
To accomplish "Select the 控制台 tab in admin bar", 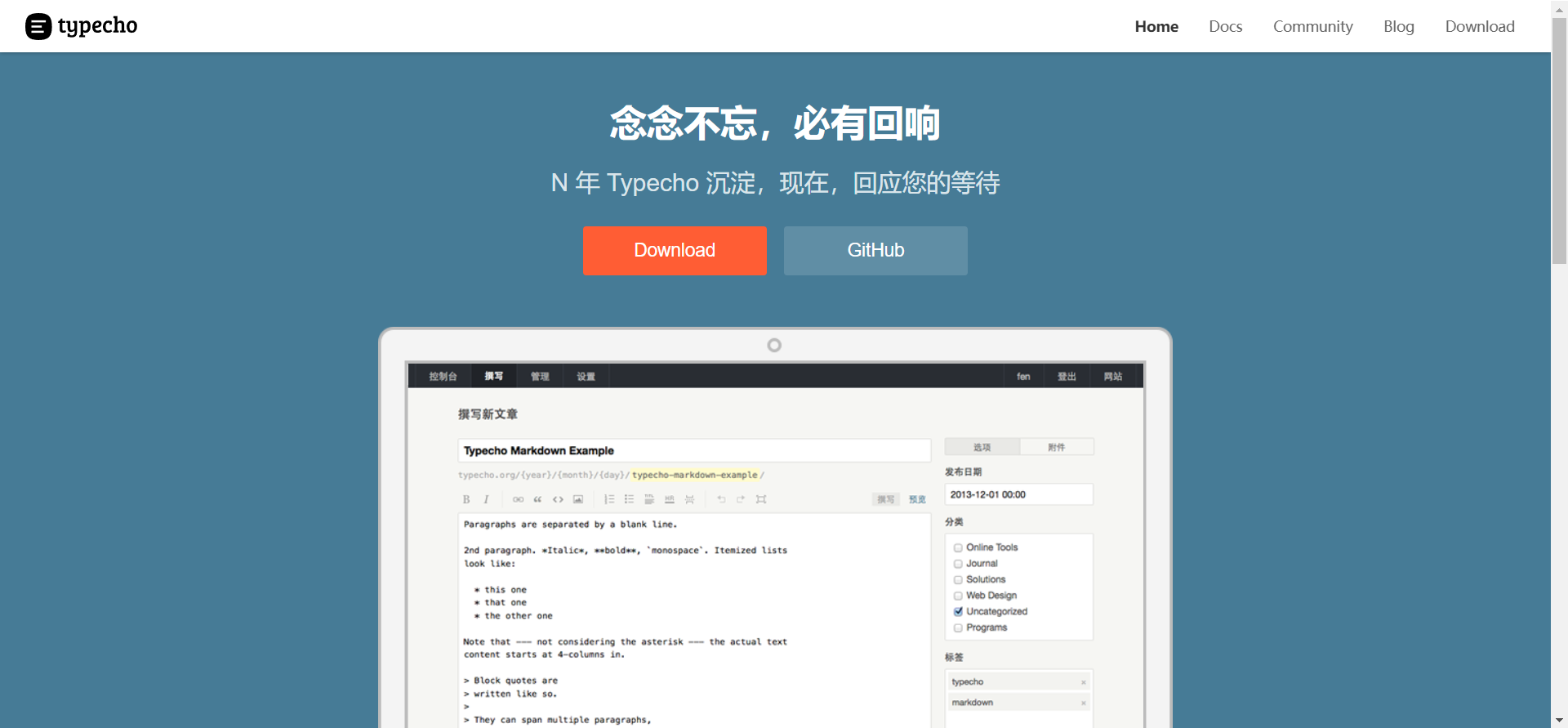I will 443,376.
